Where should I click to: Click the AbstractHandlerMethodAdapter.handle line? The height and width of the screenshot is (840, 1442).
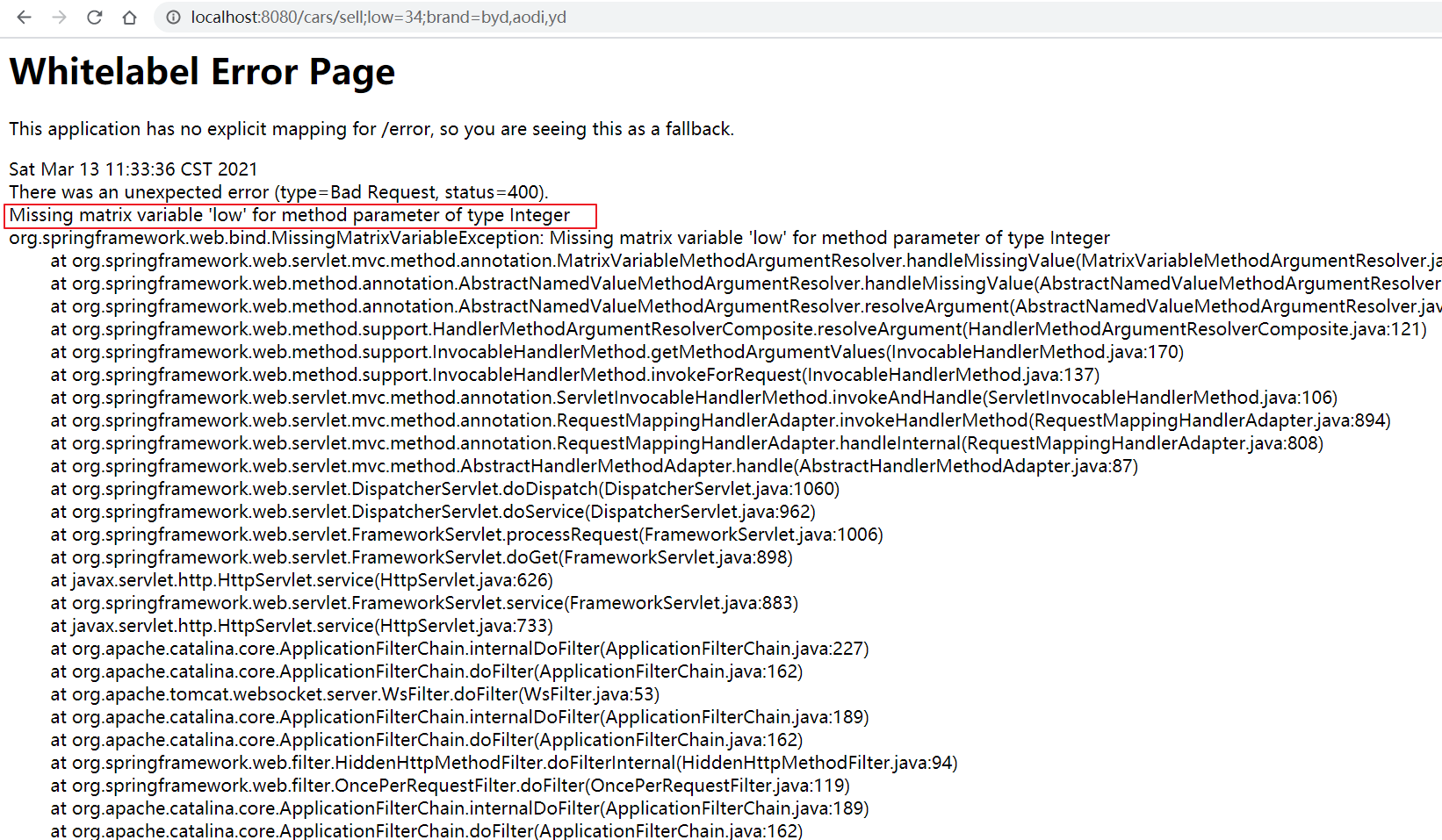coord(595,466)
